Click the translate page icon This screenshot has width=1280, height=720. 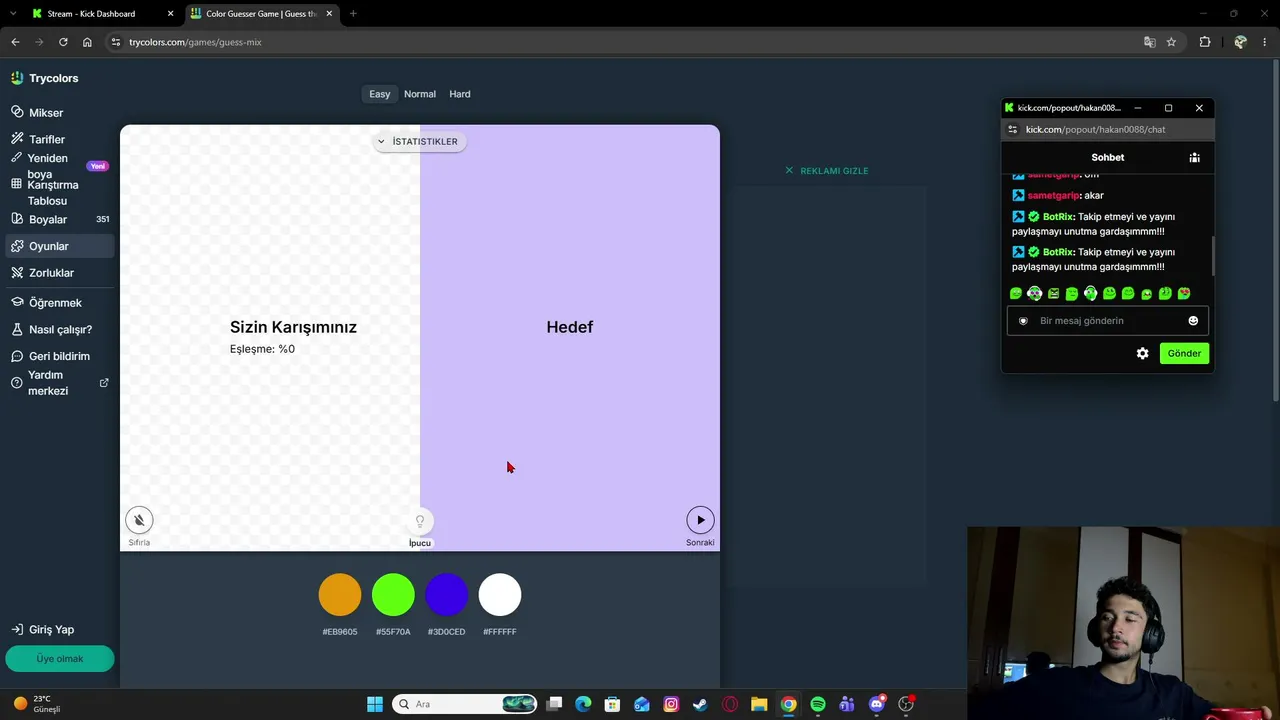(1149, 42)
